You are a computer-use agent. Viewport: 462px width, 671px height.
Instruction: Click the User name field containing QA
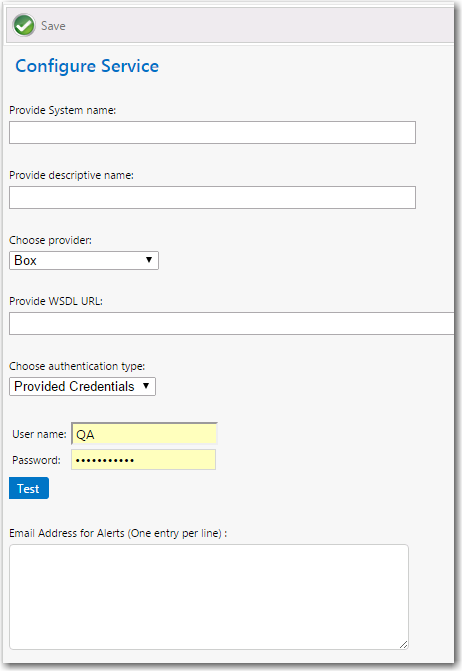click(144, 434)
